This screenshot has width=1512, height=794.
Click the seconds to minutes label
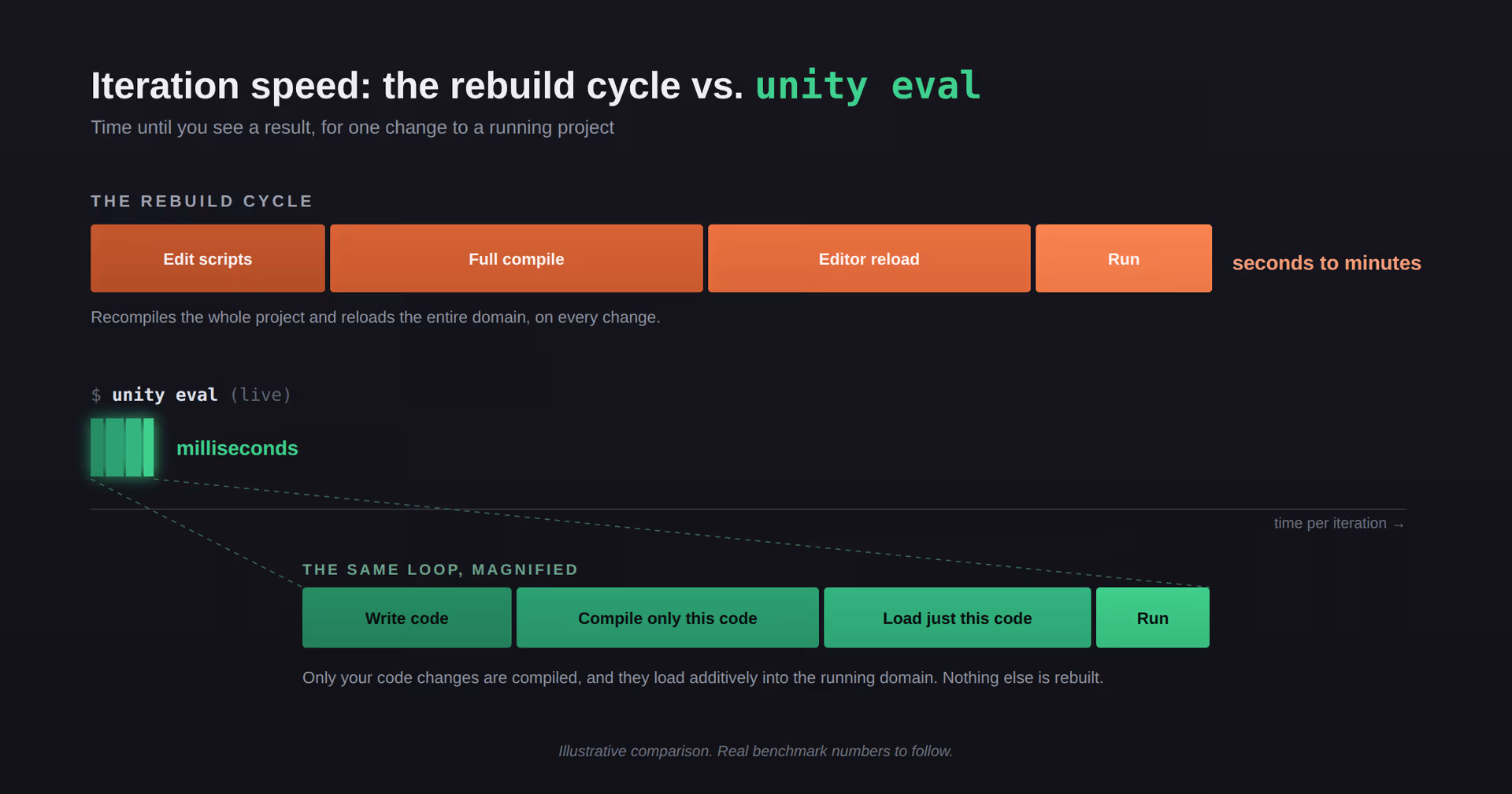(x=1327, y=263)
